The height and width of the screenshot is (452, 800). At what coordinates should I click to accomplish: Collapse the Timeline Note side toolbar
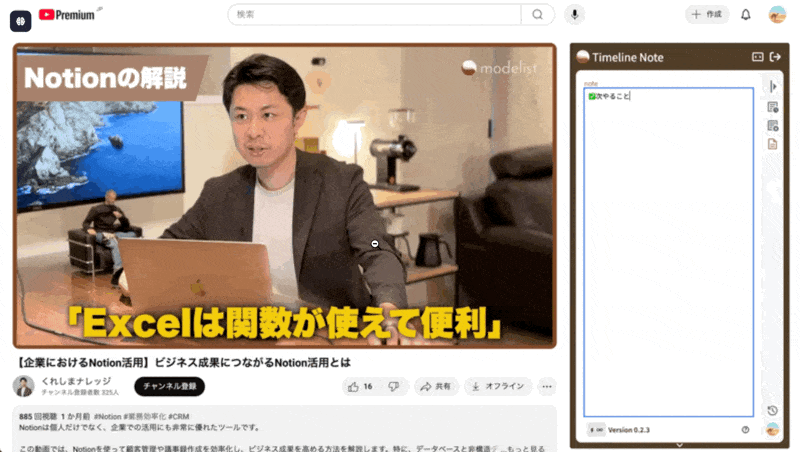[x=772, y=87]
